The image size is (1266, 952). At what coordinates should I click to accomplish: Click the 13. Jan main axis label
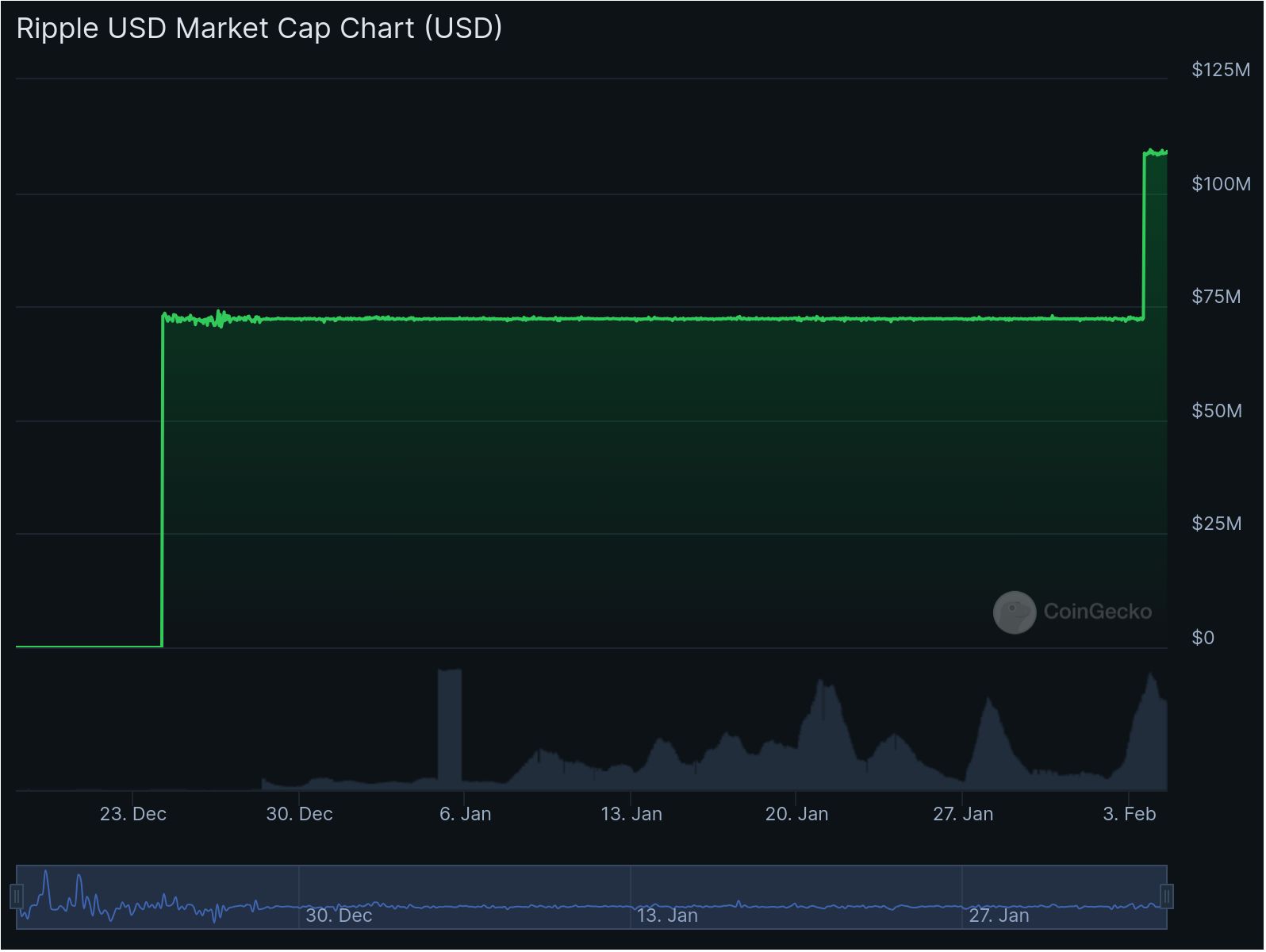tap(631, 814)
